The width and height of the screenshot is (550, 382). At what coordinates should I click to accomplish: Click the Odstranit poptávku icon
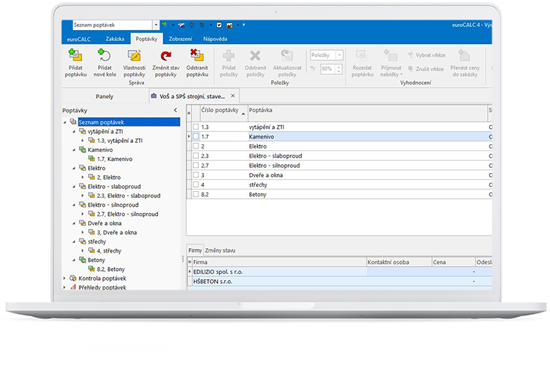(x=197, y=55)
